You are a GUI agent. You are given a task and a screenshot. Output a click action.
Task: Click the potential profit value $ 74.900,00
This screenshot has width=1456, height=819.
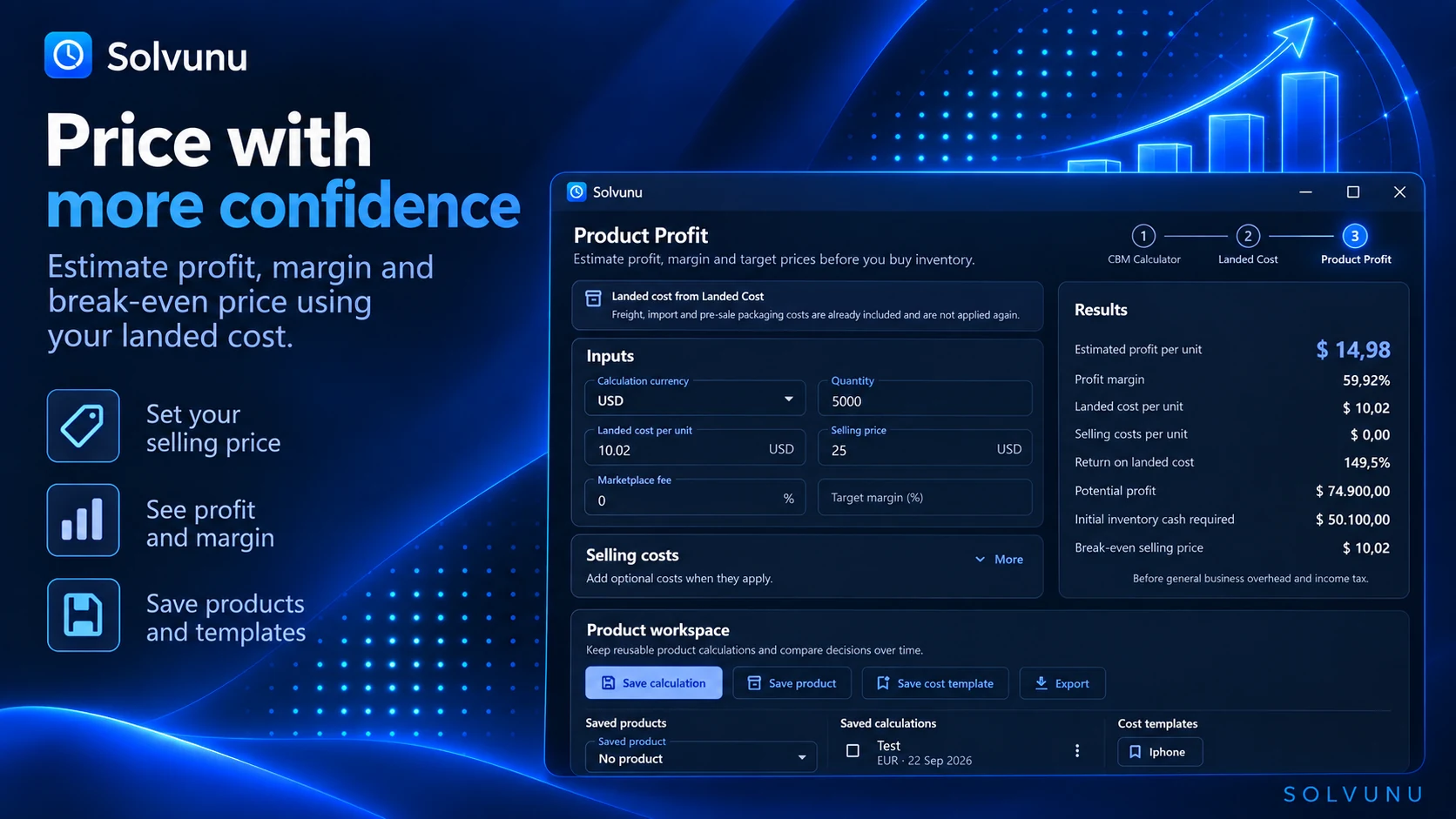[1352, 492]
